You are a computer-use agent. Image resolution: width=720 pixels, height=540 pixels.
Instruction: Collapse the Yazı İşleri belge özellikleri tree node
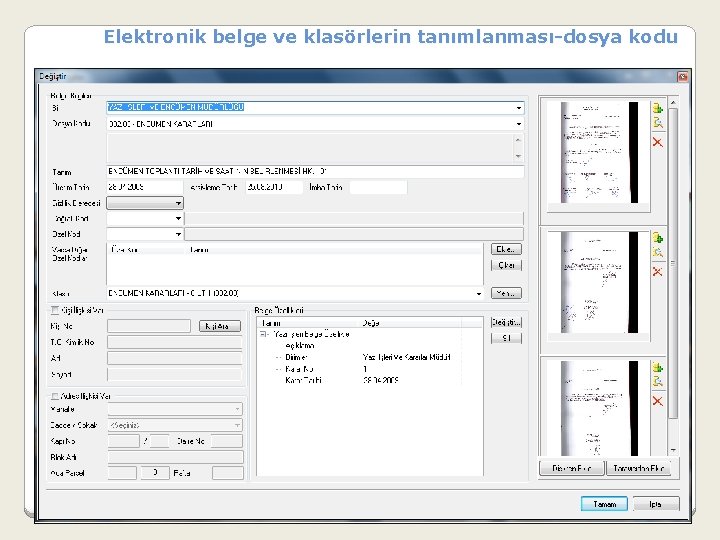pyautogui.click(x=264, y=334)
